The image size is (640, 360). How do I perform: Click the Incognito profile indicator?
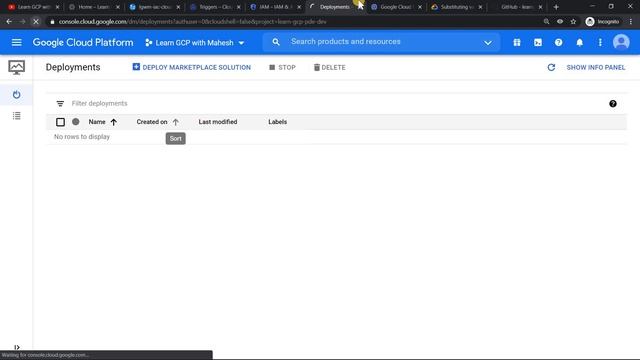tap(602, 22)
